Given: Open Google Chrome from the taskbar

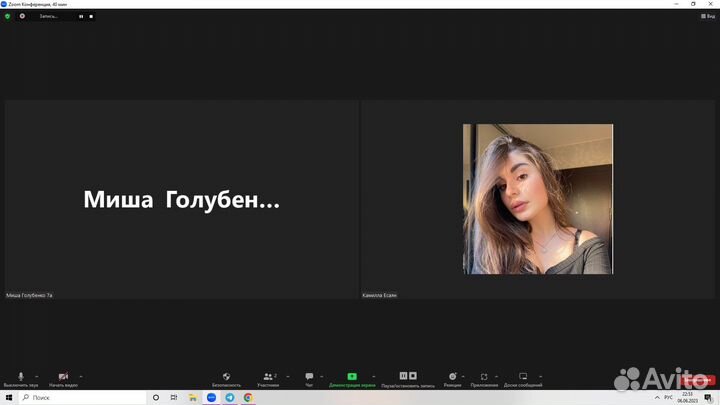Looking at the screenshot, I should click(x=248, y=397).
